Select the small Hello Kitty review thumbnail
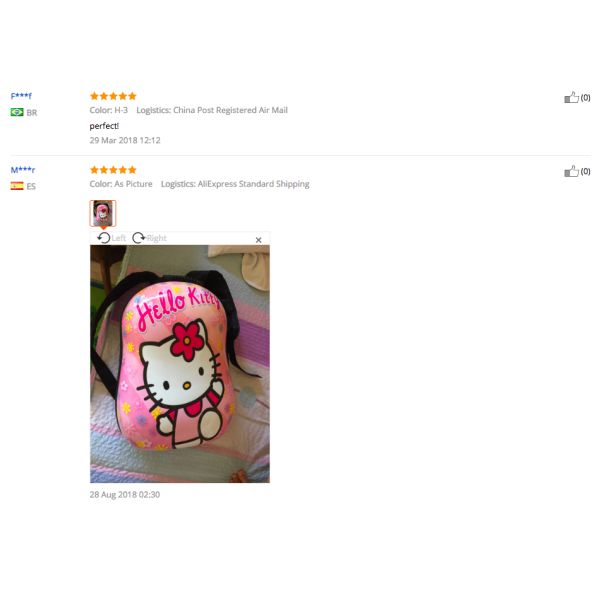 [x=103, y=213]
